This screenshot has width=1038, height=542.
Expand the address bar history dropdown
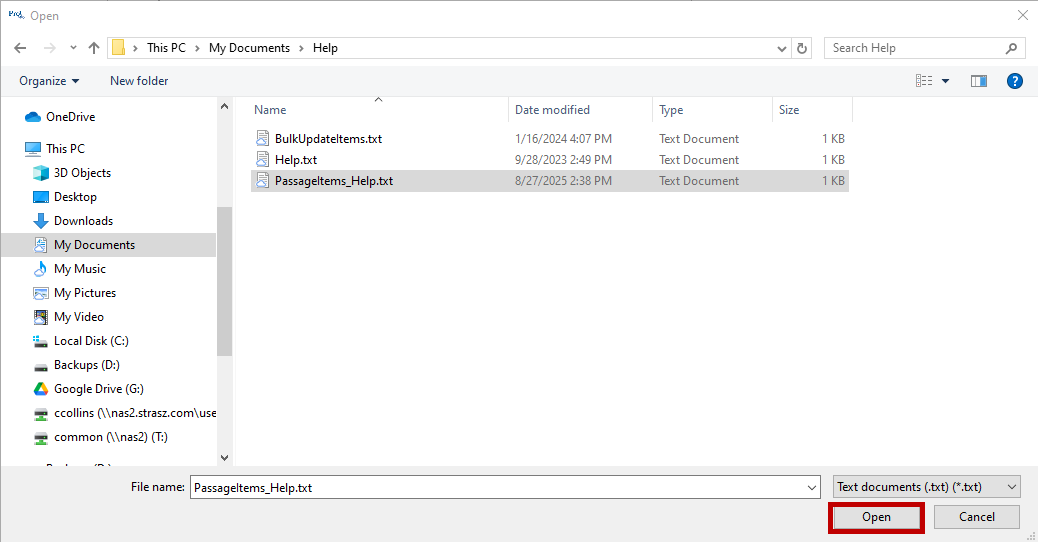coord(781,48)
